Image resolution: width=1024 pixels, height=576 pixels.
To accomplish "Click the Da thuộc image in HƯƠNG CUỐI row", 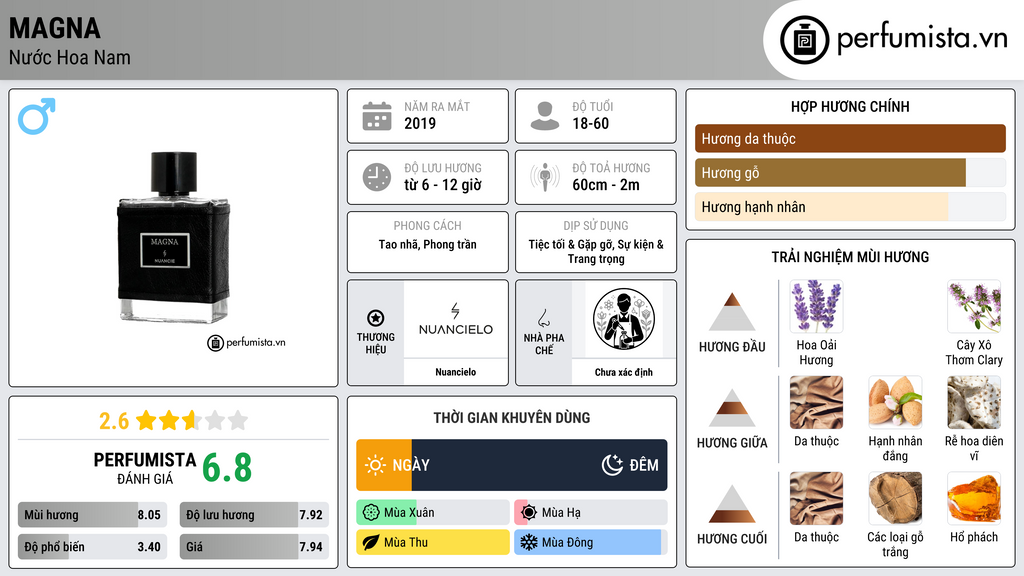I will 816,498.
